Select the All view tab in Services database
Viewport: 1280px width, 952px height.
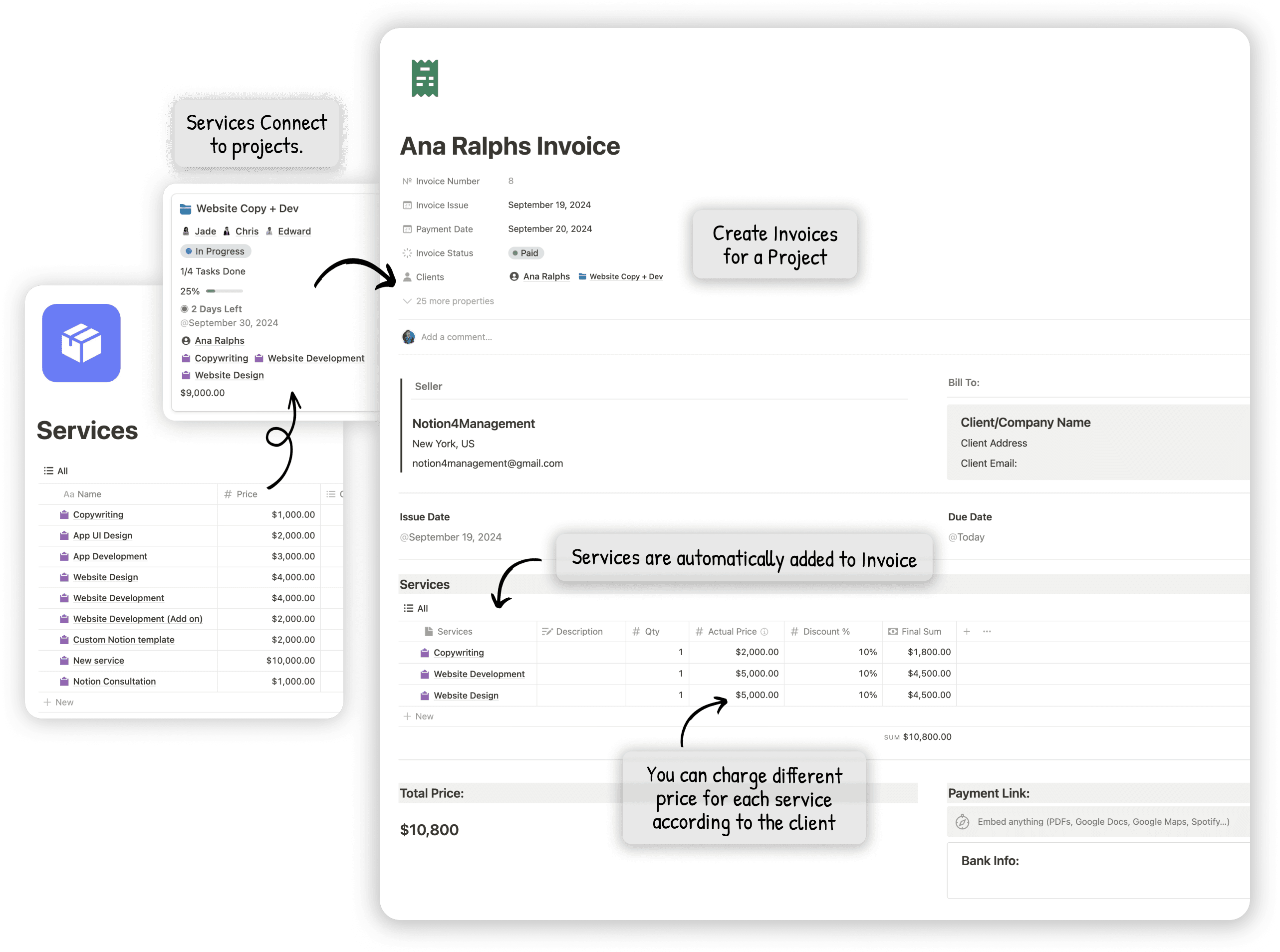tap(56, 471)
